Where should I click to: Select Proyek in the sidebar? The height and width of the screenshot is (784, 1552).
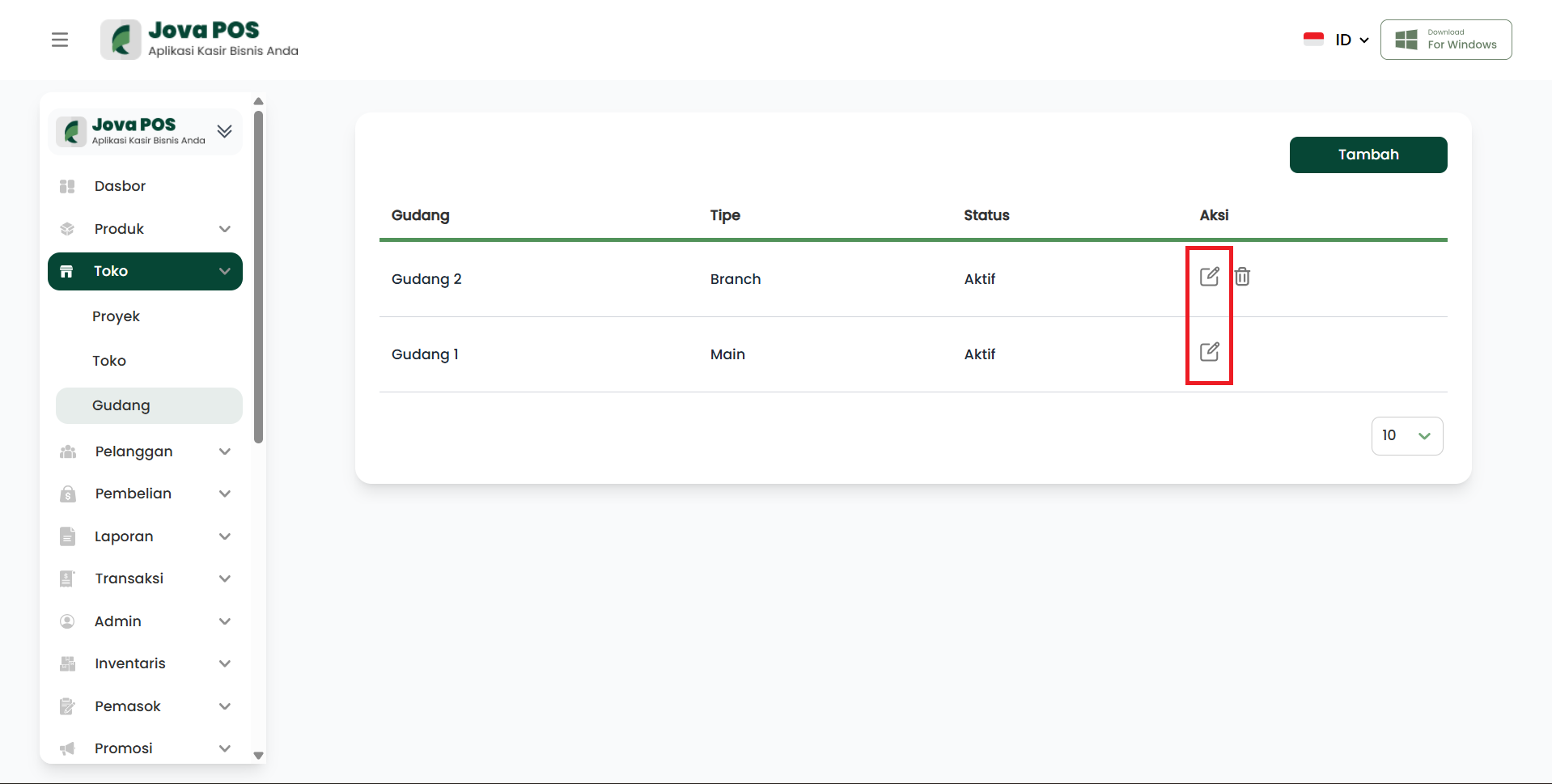(116, 316)
